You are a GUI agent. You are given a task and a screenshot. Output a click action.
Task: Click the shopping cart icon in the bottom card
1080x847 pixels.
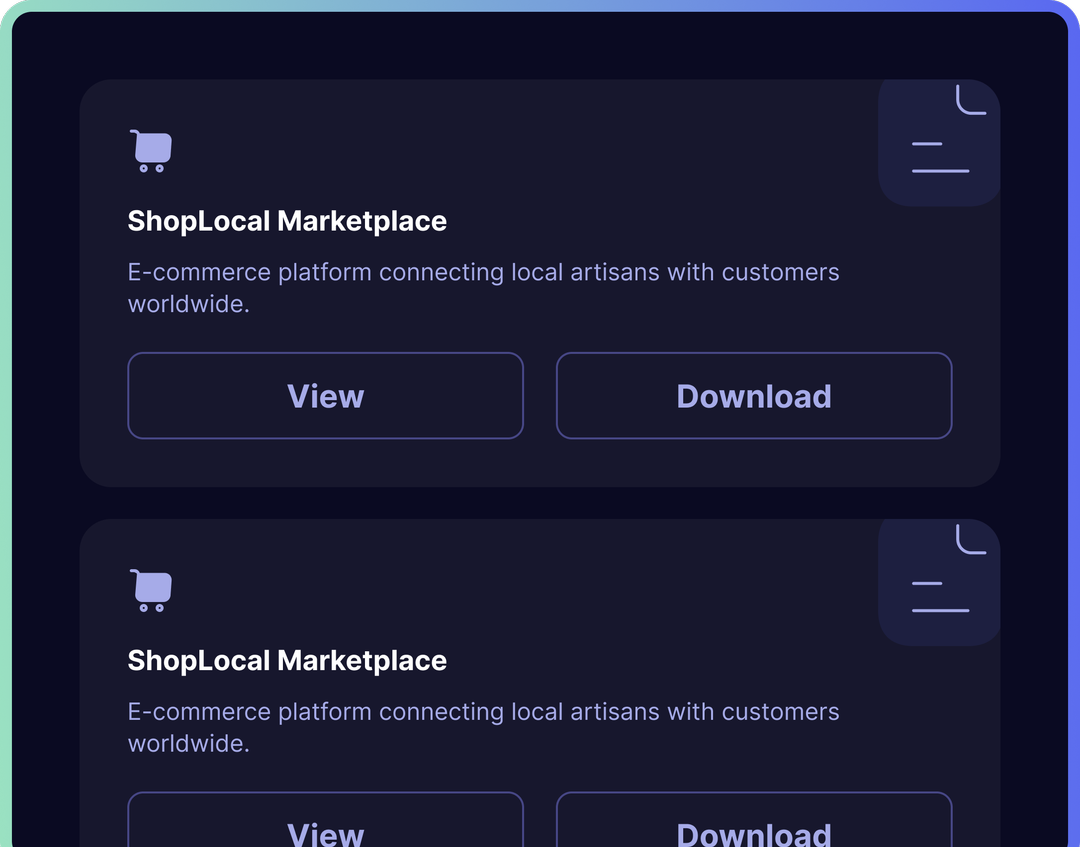(x=151, y=591)
